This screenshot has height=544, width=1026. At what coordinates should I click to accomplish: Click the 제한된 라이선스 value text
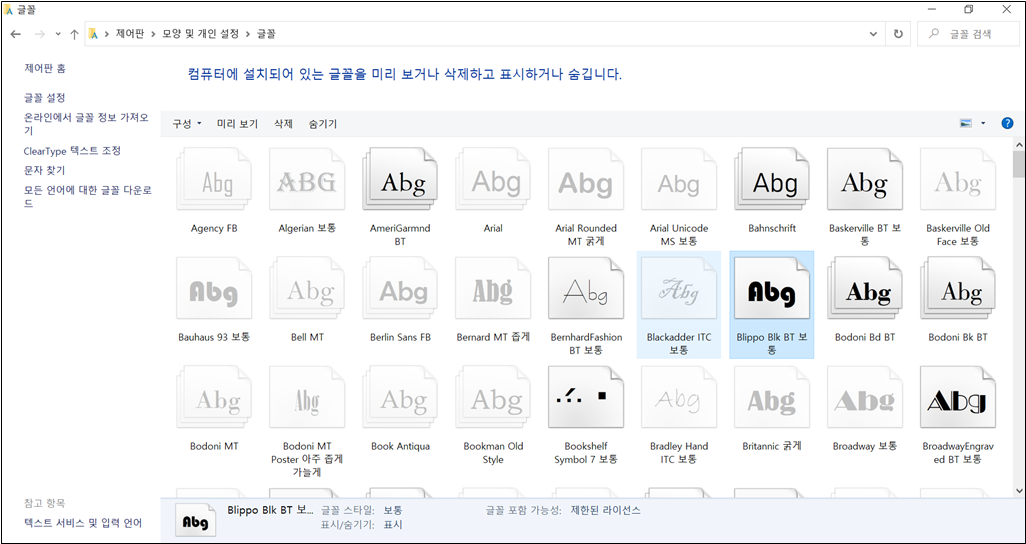click(x=606, y=510)
